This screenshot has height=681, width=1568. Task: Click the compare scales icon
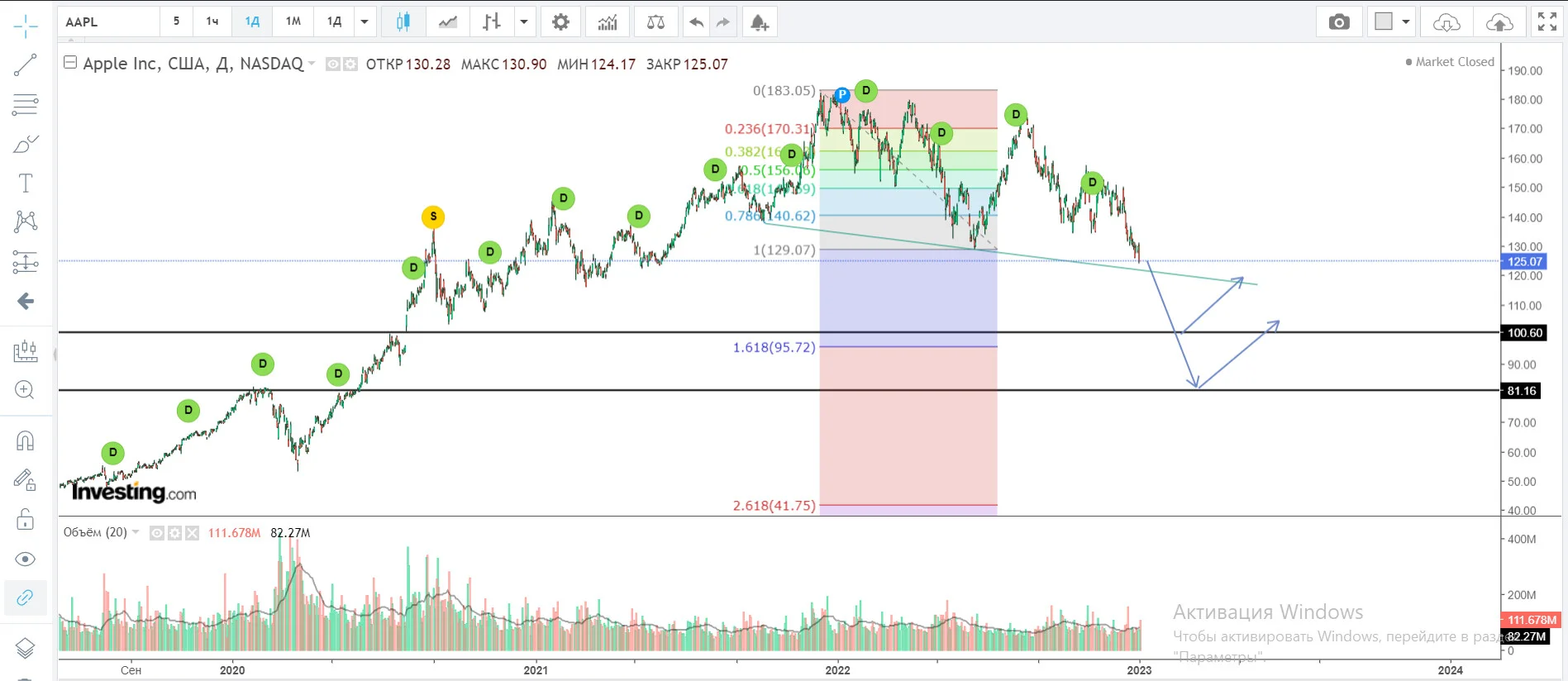point(655,21)
